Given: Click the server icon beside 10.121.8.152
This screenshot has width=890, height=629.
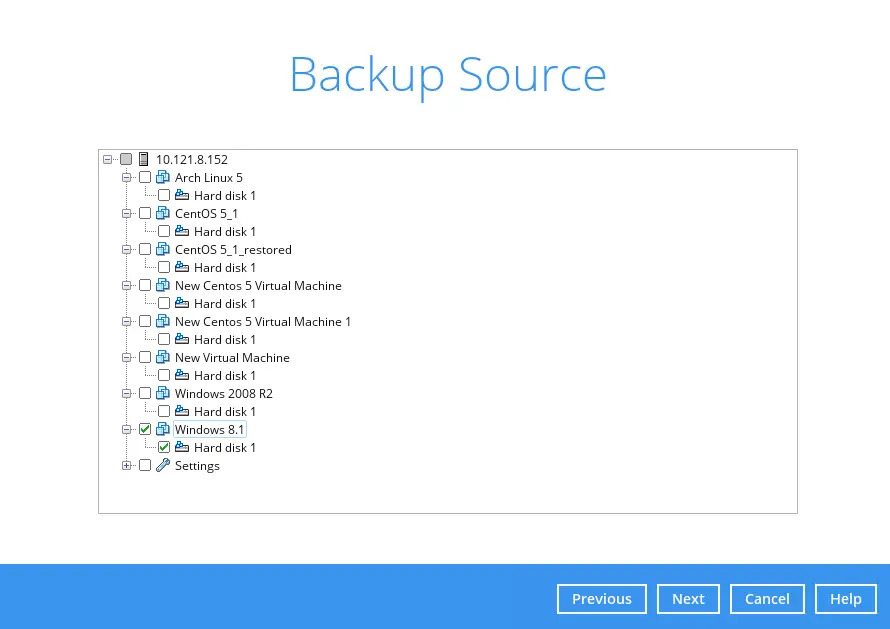Looking at the screenshot, I should tap(144, 159).
